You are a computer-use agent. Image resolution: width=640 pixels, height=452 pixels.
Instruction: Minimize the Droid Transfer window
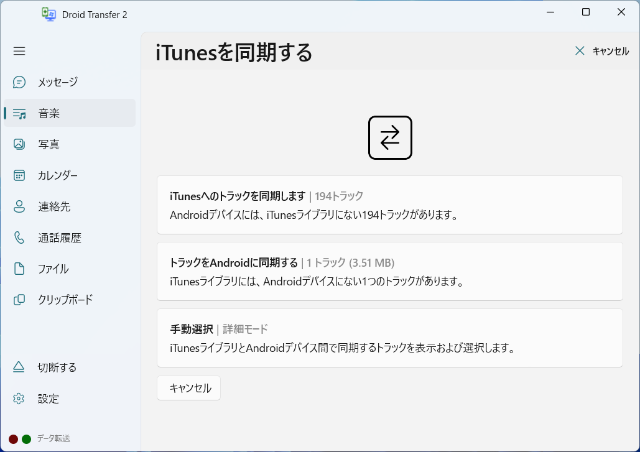pyautogui.click(x=550, y=12)
